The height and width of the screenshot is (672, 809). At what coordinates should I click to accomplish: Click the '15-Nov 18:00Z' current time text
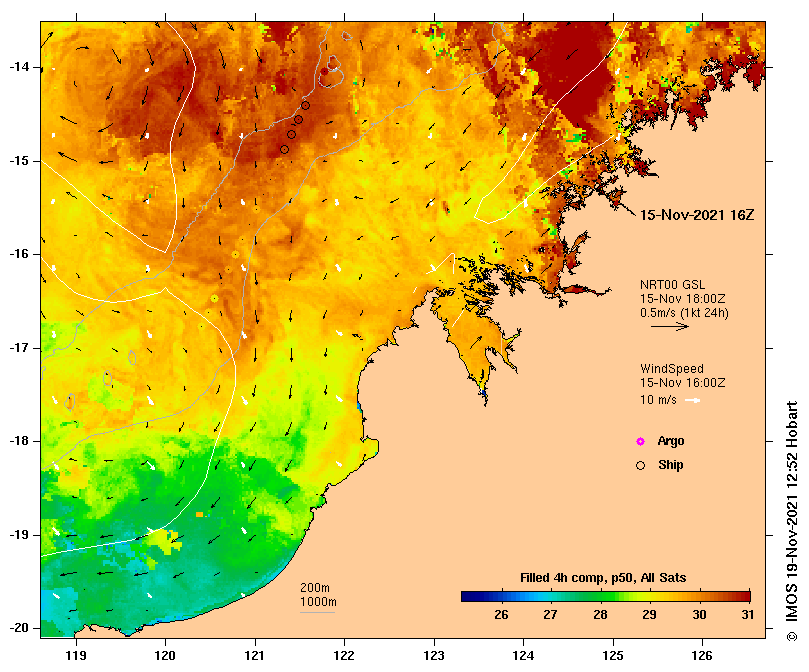(683, 299)
